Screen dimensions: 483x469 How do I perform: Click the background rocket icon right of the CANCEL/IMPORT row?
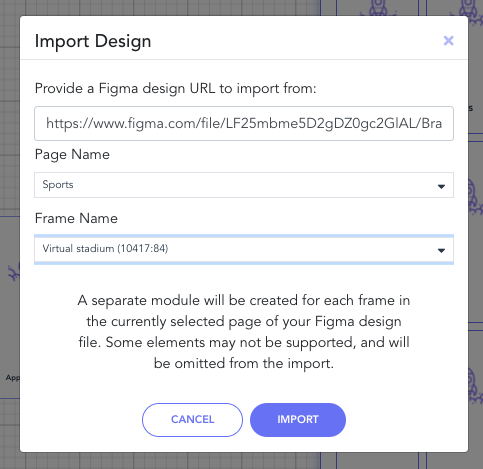pyautogui.click(x=475, y=385)
